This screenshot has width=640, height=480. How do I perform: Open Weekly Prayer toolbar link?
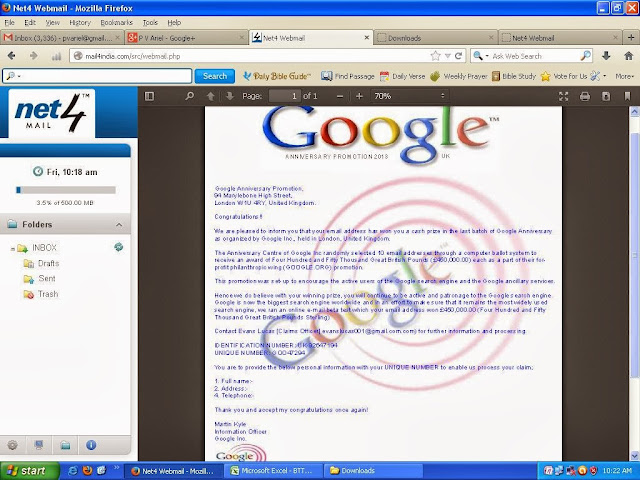(459, 76)
